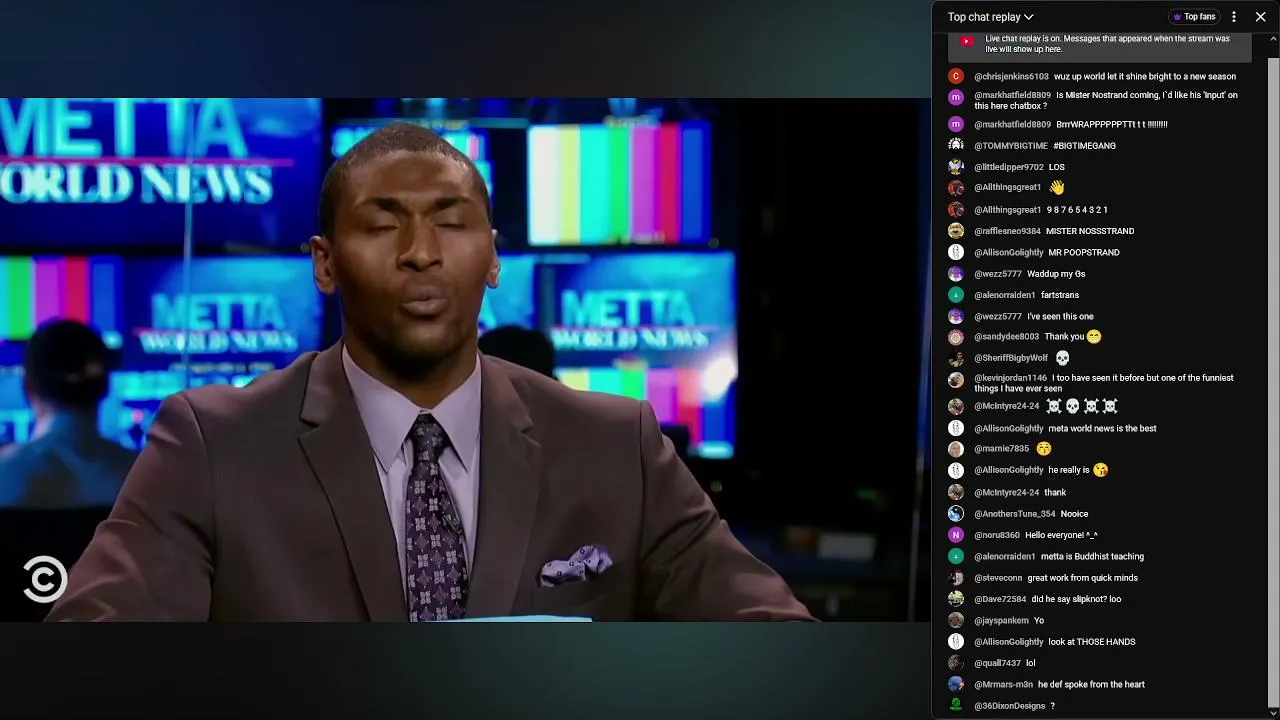Click the Top fans button
The width and height of the screenshot is (1280, 720).
pos(1194,17)
